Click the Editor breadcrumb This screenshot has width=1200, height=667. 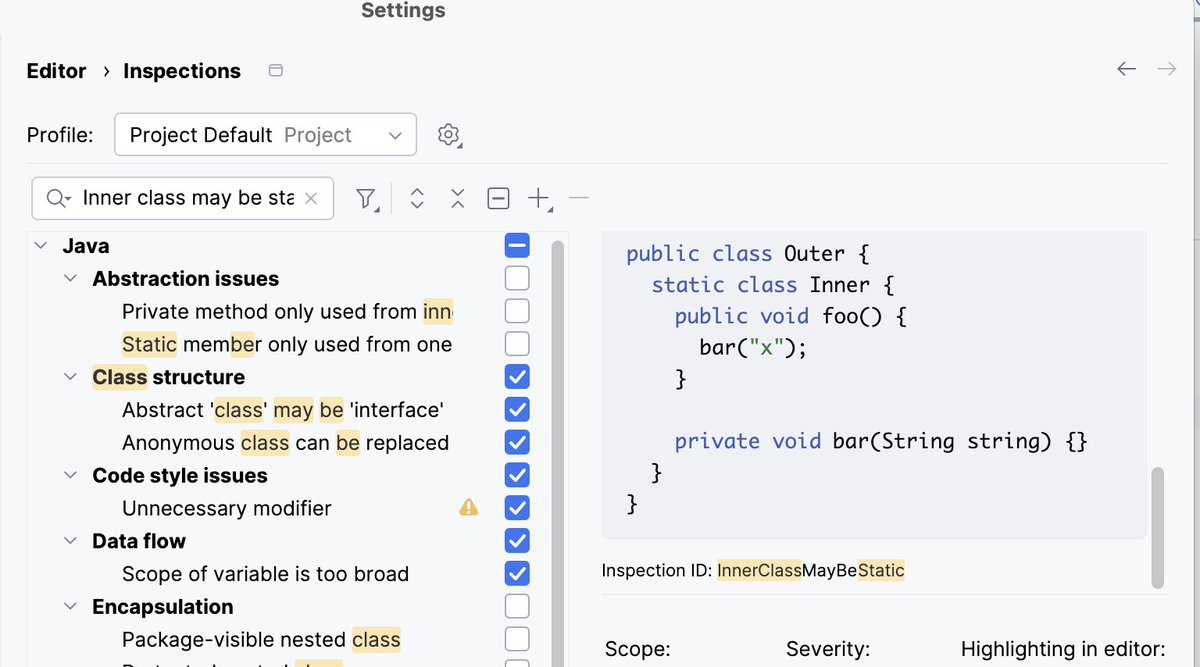[56, 71]
